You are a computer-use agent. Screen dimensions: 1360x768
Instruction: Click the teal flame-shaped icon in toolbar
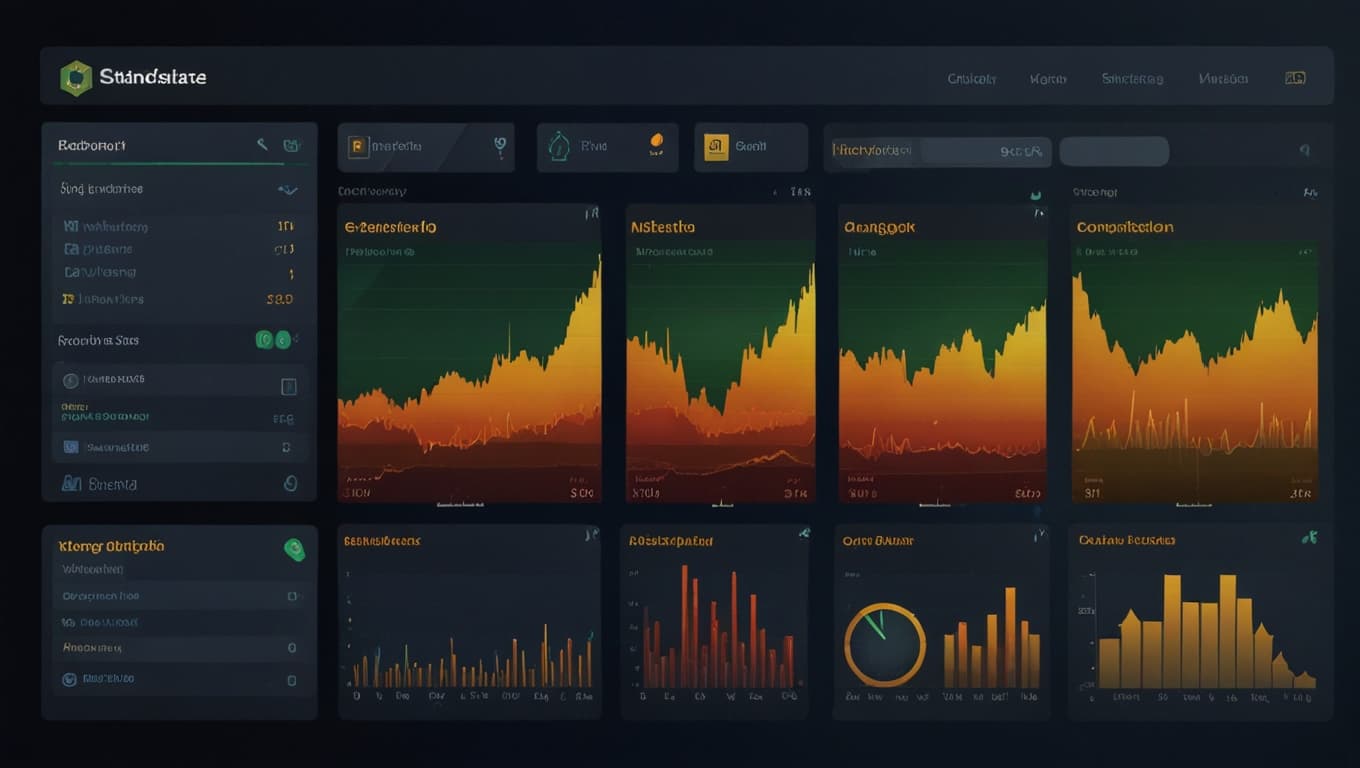pos(559,148)
